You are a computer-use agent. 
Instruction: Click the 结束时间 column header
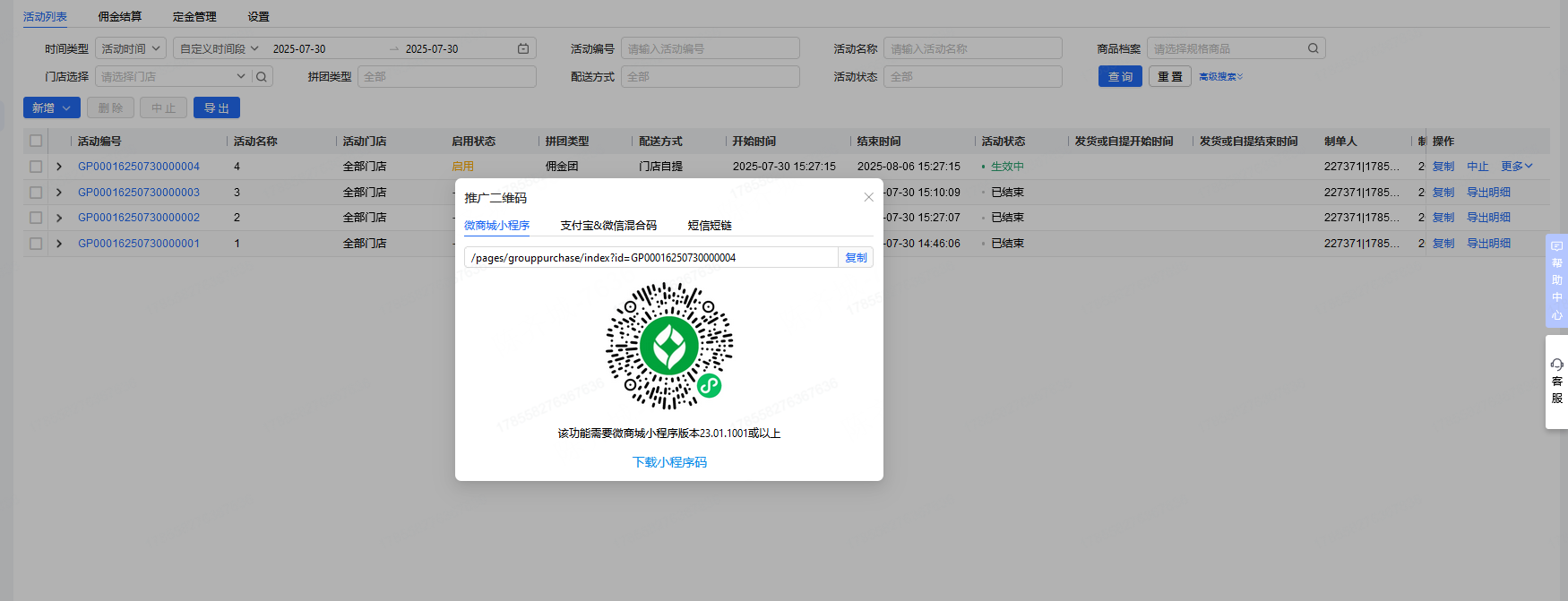click(x=879, y=142)
